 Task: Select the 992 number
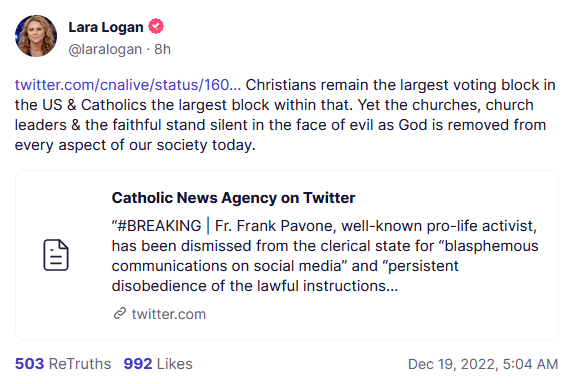click(138, 364)
